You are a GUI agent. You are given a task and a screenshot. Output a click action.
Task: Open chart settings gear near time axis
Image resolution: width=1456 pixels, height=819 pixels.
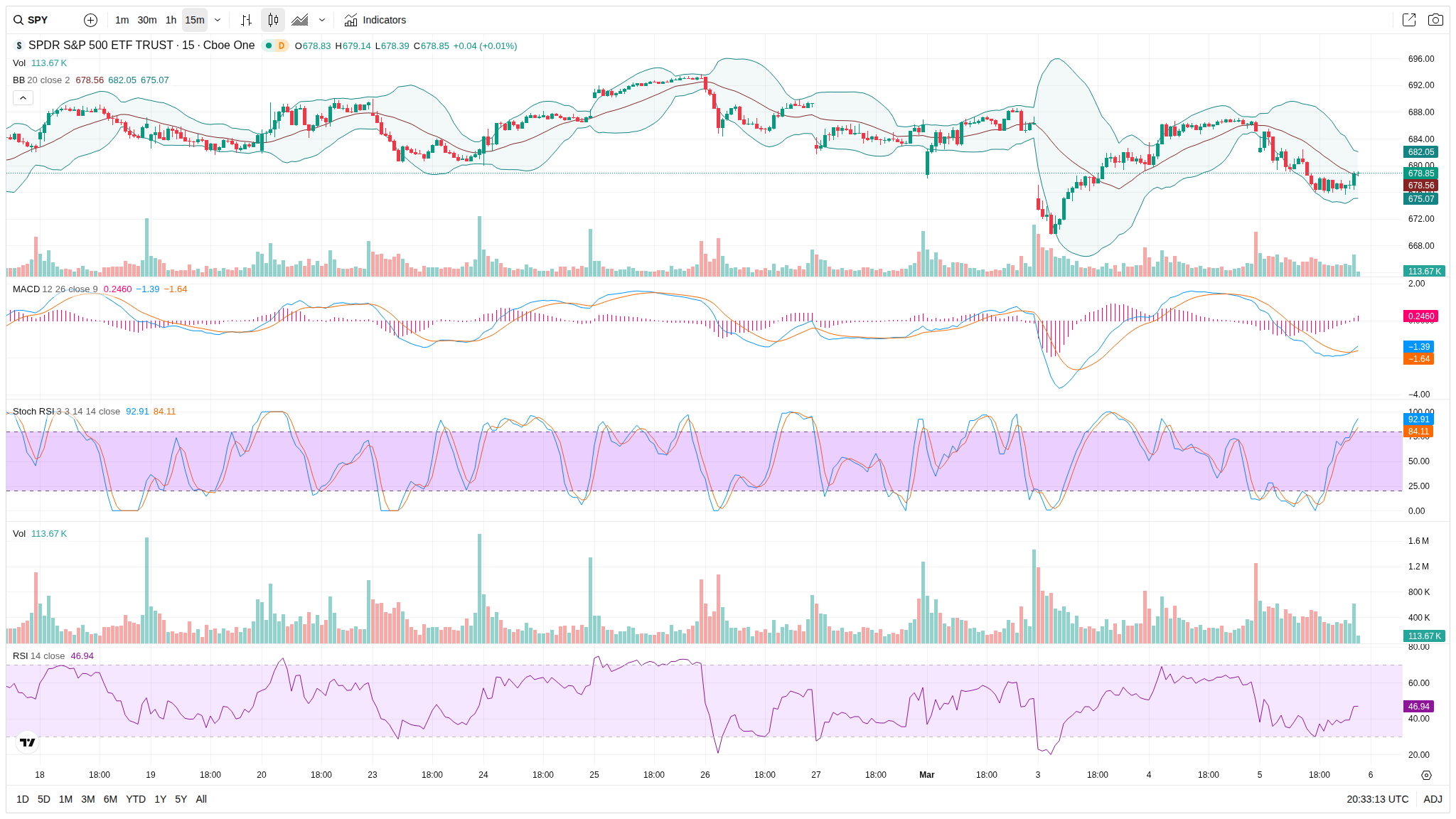1425,775
